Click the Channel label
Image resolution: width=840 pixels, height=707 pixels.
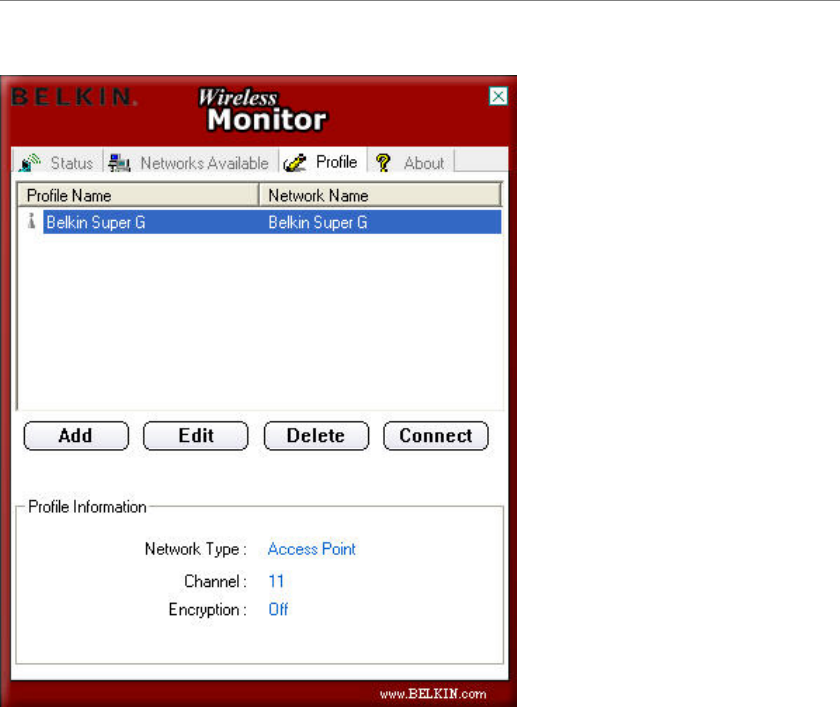(x=215, y=581)
